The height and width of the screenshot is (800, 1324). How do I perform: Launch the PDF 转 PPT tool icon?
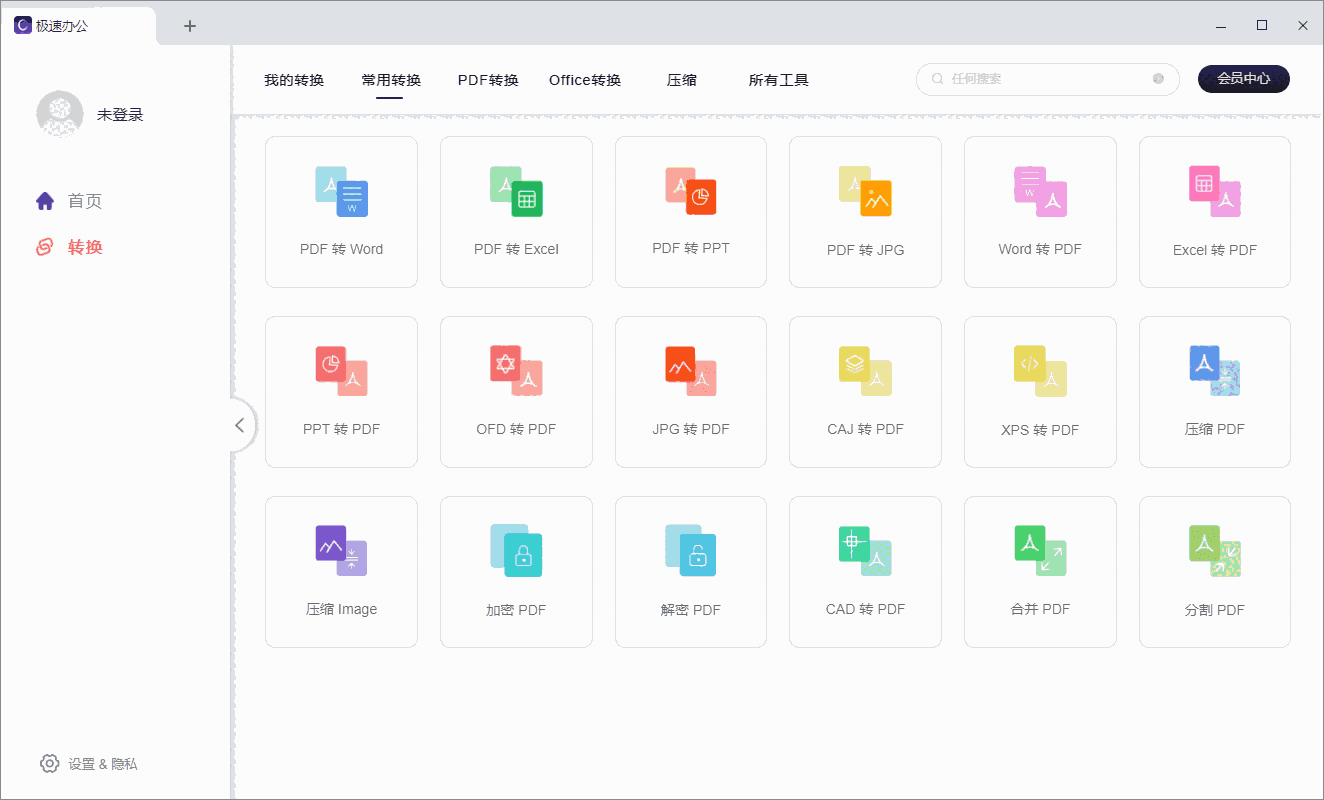[x=691, y=191]
